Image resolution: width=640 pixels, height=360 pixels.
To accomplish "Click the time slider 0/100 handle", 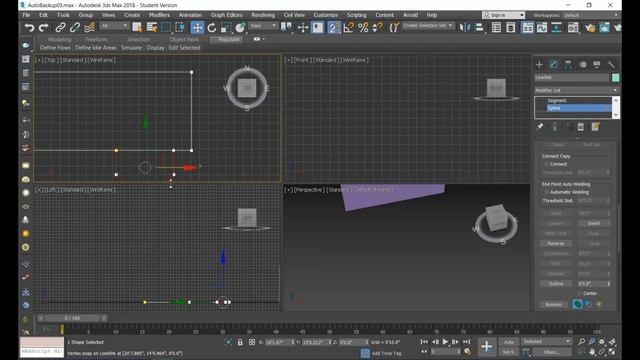I will pyautogui.click(x=72, y=318).
